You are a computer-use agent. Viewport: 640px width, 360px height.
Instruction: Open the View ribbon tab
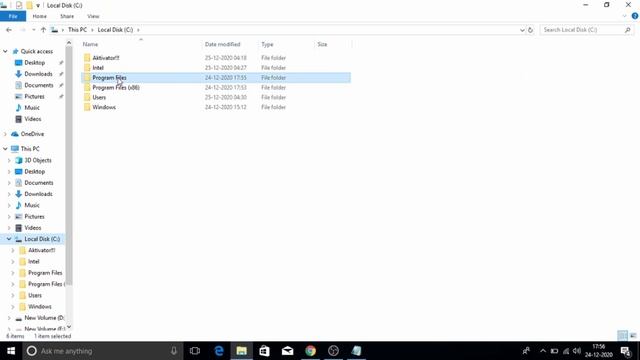pyautogui.click(x=93, y=16)
